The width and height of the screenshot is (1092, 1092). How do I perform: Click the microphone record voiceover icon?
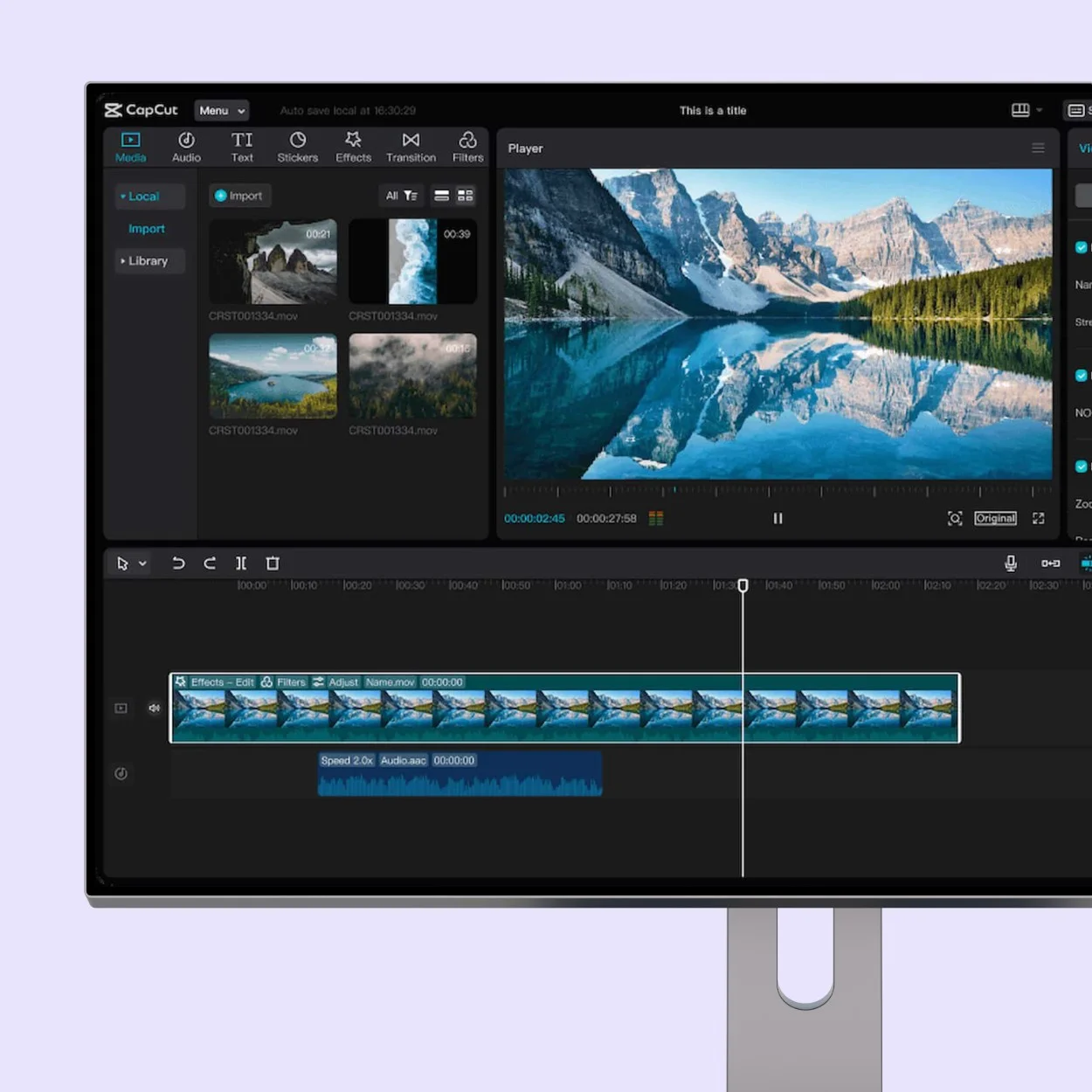coord(1011,563)
